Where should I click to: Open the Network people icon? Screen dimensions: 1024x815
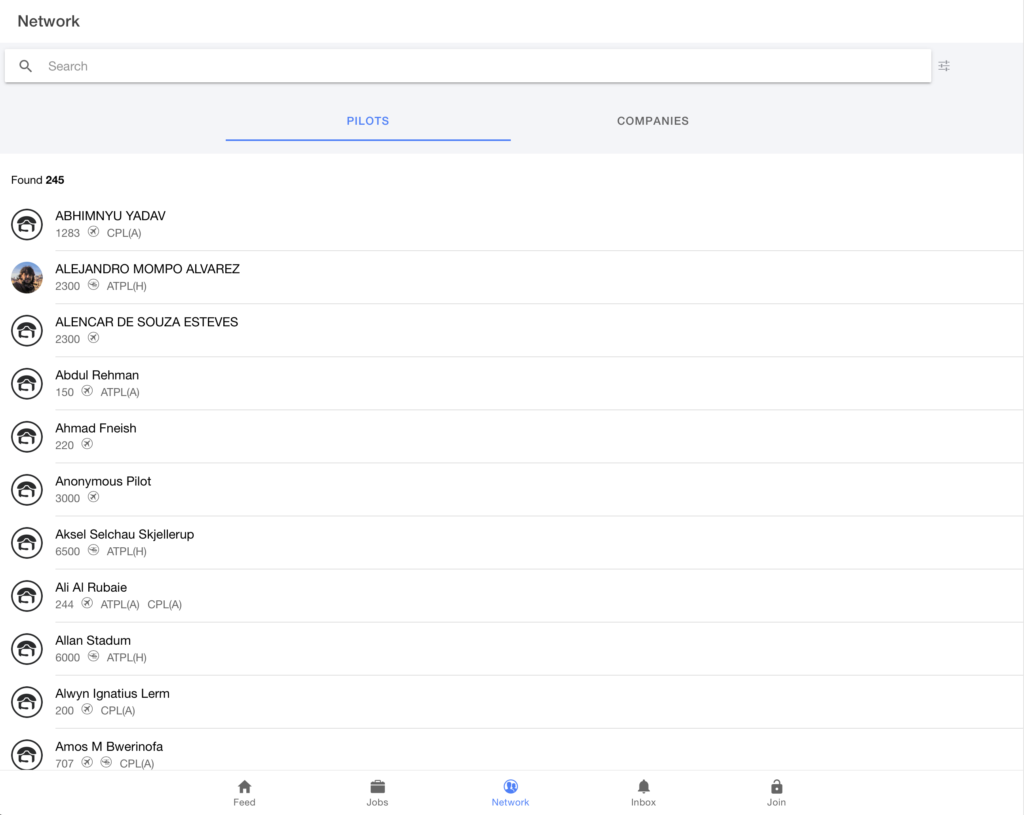tap(511, 786)
